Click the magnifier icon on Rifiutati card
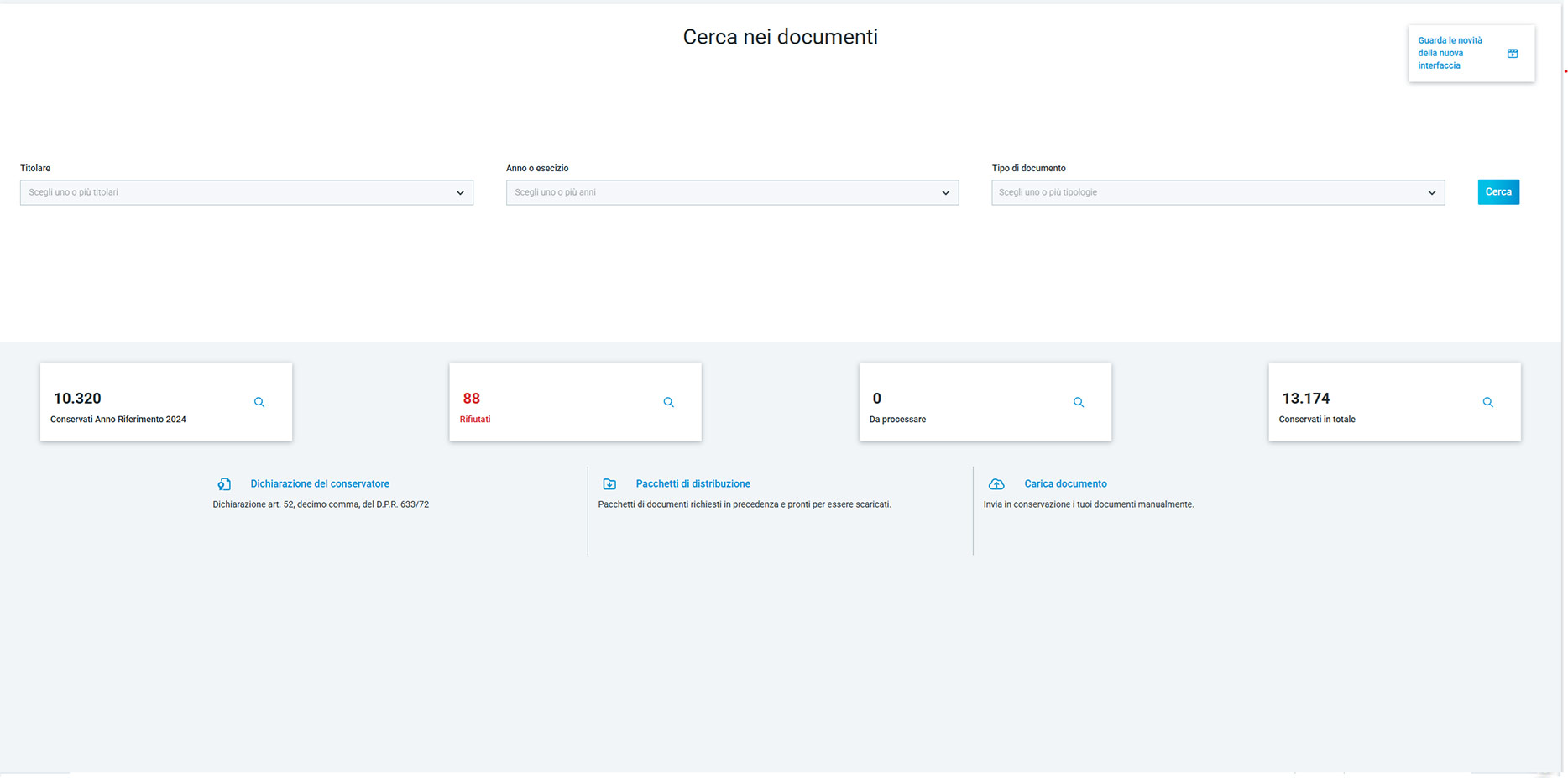The height and width of the screenshot is (778, 1568). [x=669, y=403]
